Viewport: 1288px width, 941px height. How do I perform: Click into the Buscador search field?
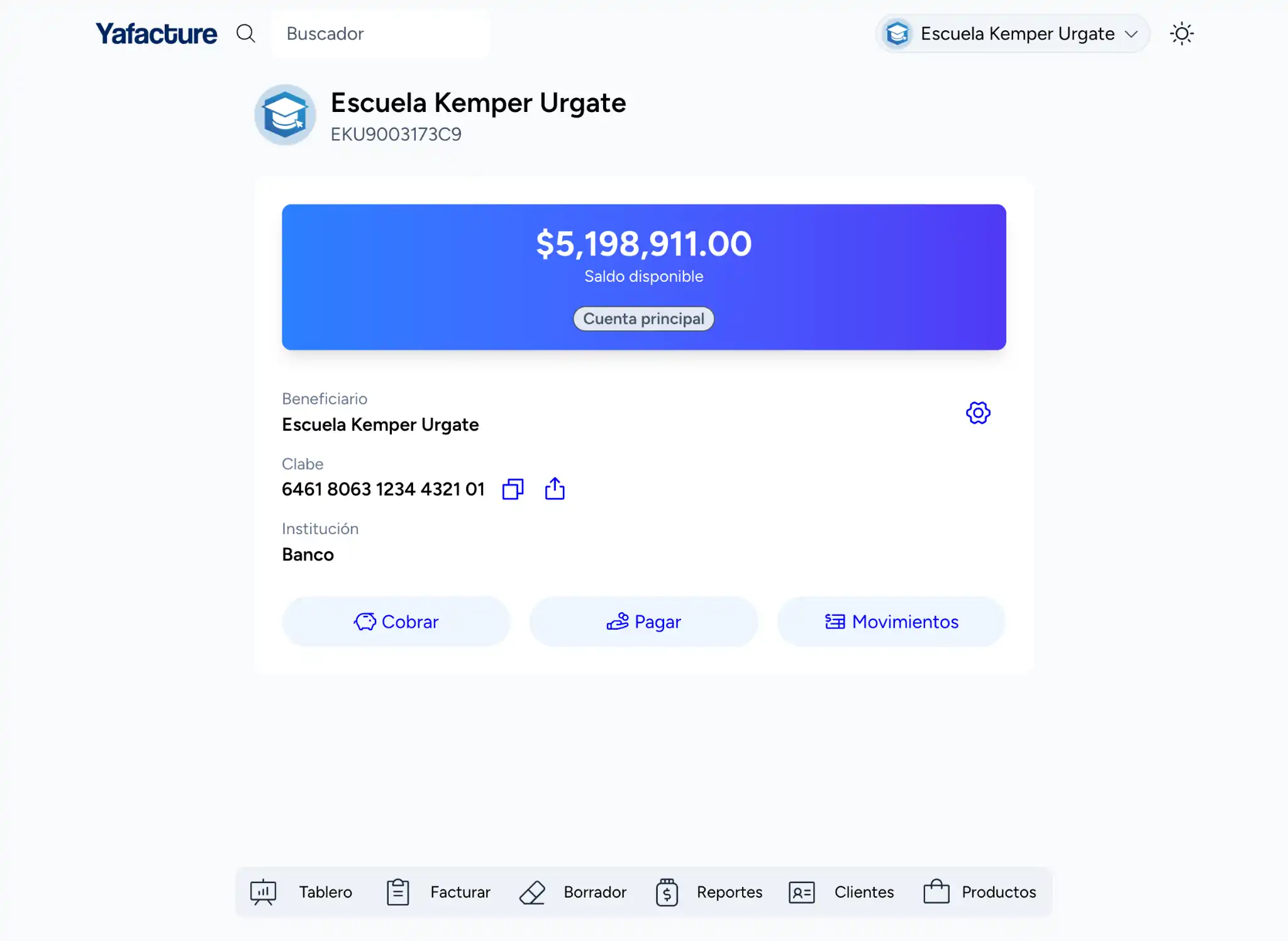click(380, 34)
